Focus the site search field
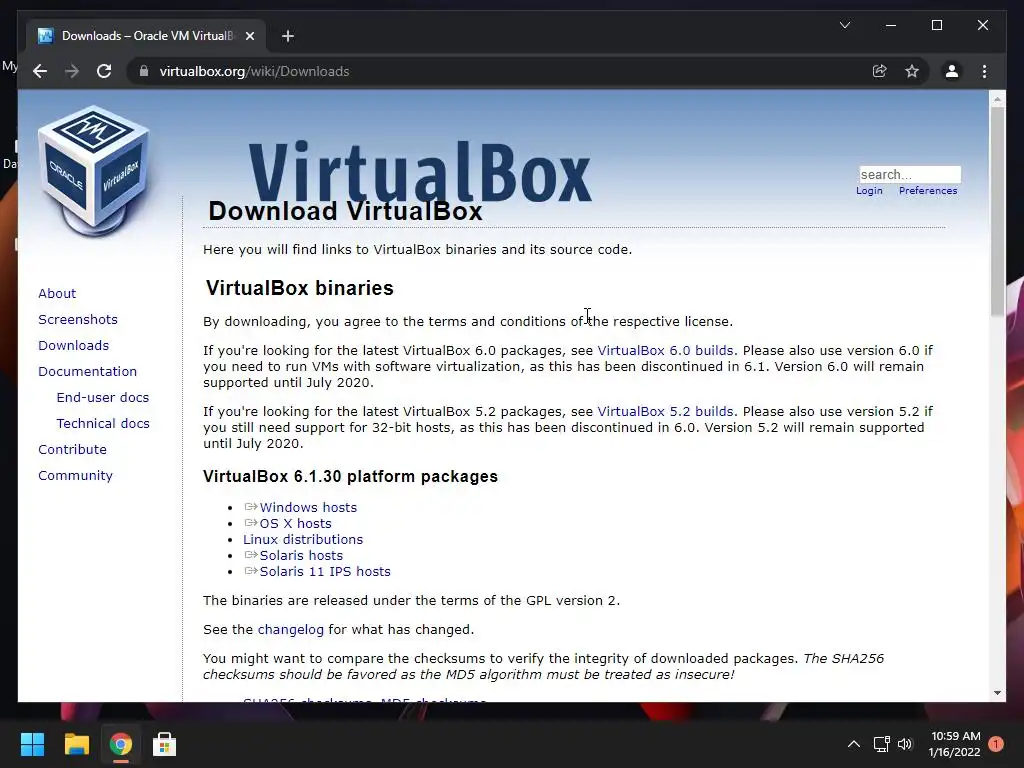 coord(910,174)
